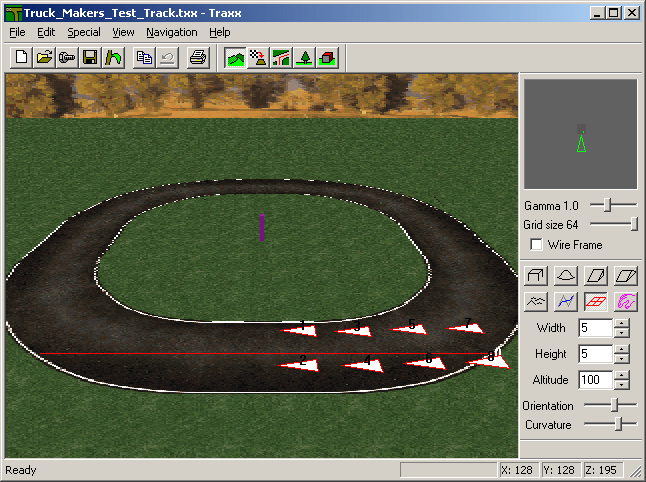This screenshot has height=482, width=646.
Task: Click the New file toolbar icon
Action: [21, 57]
